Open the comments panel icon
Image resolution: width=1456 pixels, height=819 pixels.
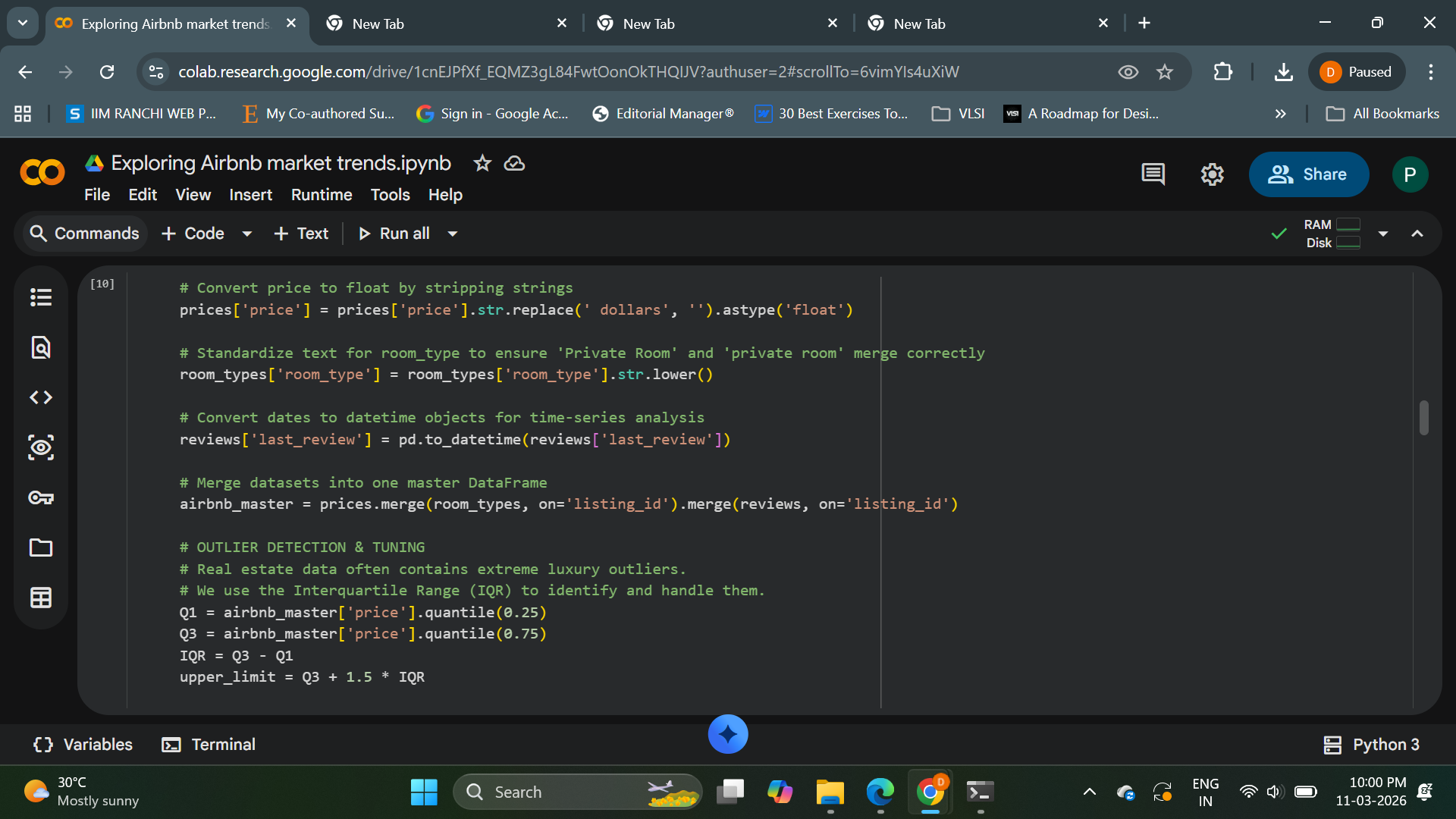(x=1153, y=174)
